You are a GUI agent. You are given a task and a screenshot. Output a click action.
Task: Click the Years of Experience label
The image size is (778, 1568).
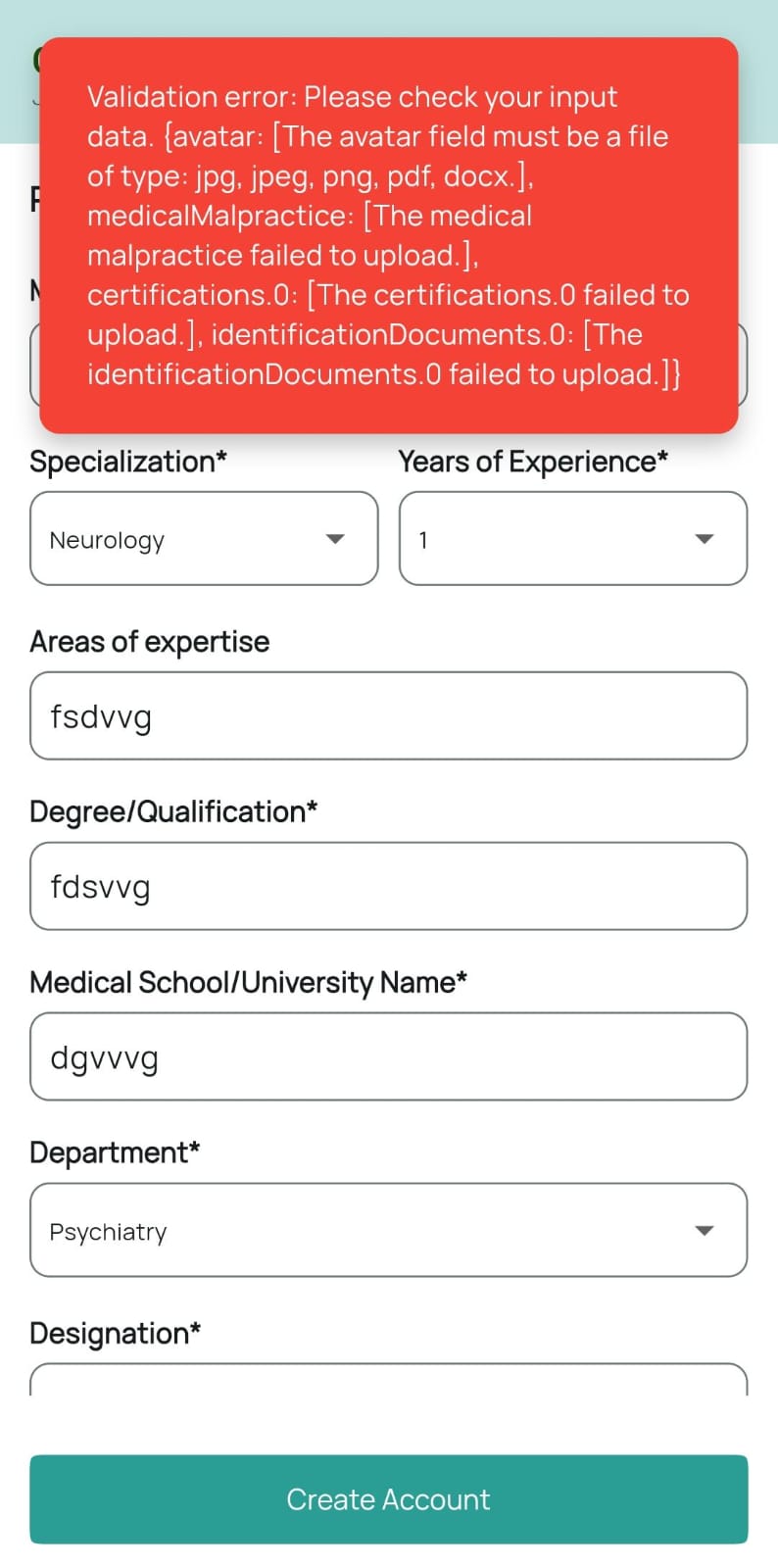click(x=533, y=462)
